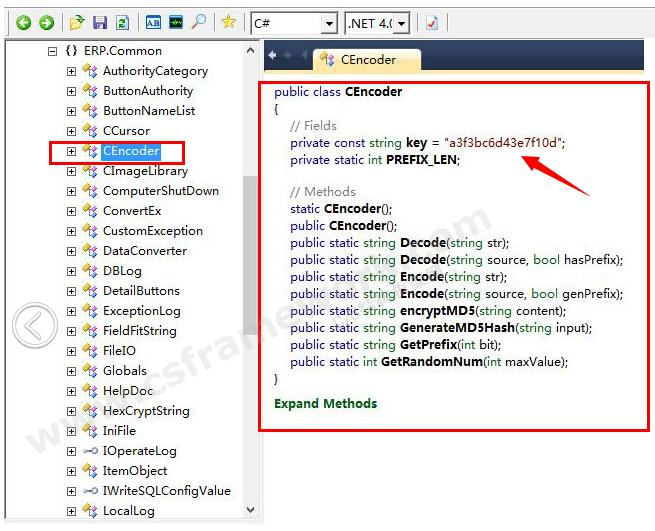The image size is (655, 531).
Task: Select the CEncoder tab
Action: (367, 60)
